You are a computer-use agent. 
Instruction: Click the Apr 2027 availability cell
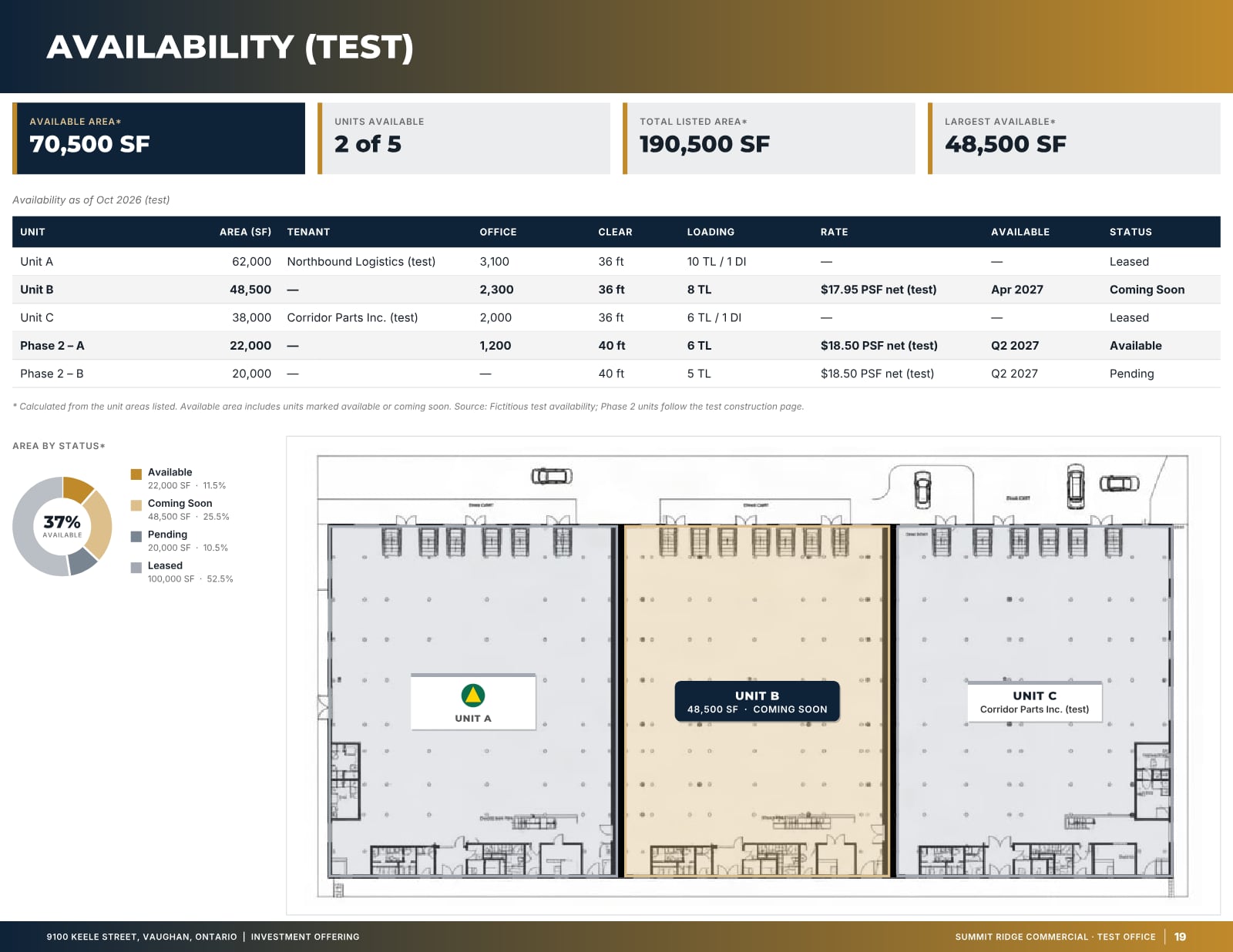tap(1017, 290)
